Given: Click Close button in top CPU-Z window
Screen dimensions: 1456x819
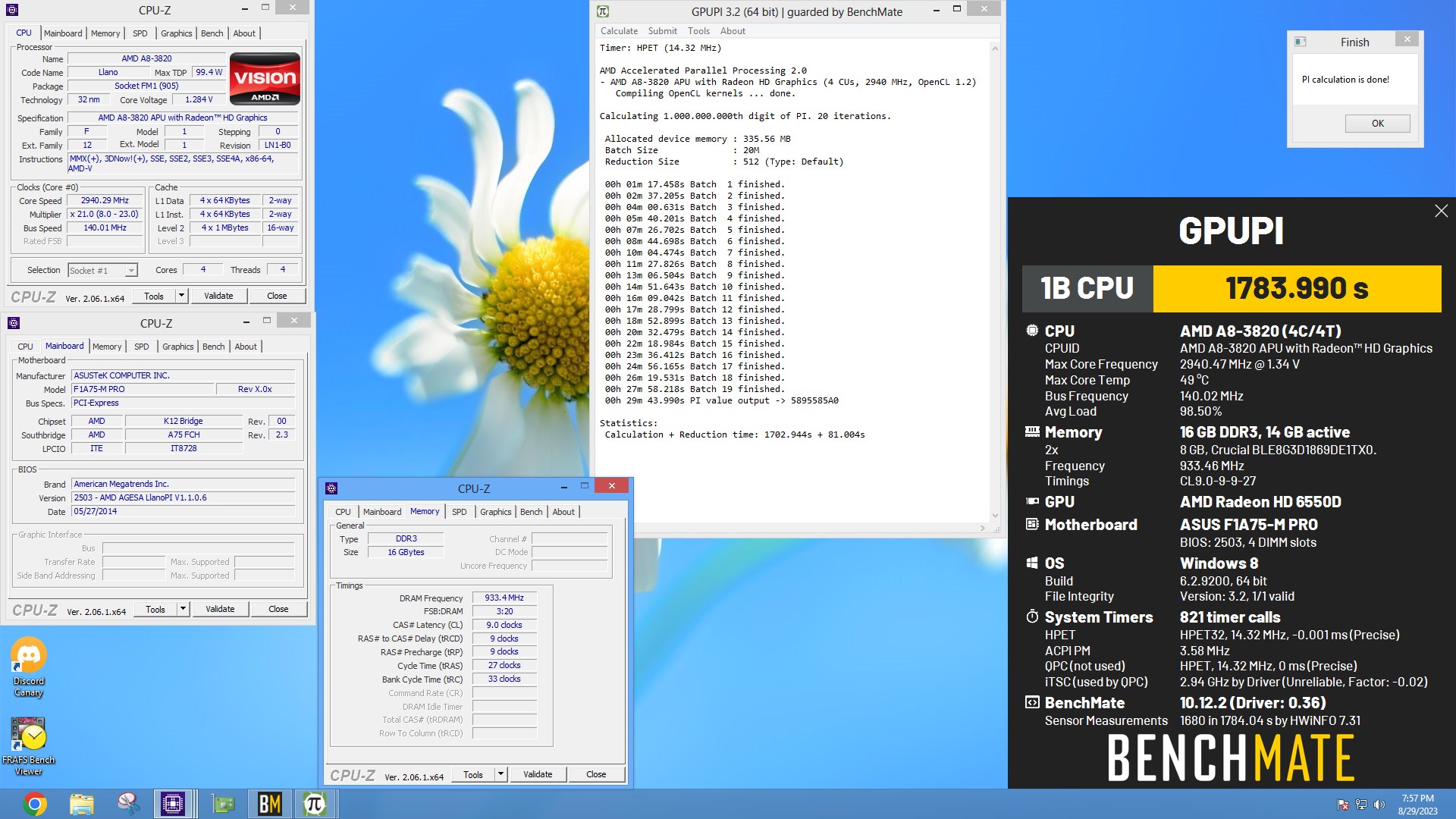Looking at the screenshot, I should [277, 296].
